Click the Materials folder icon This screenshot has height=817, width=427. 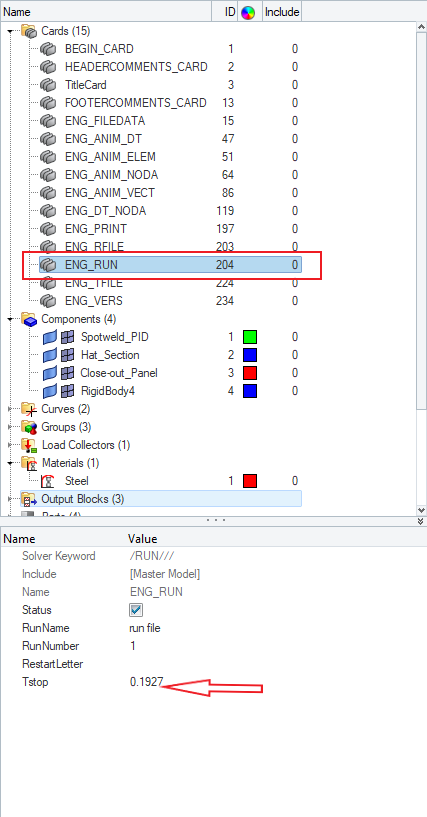pos(29,463)
